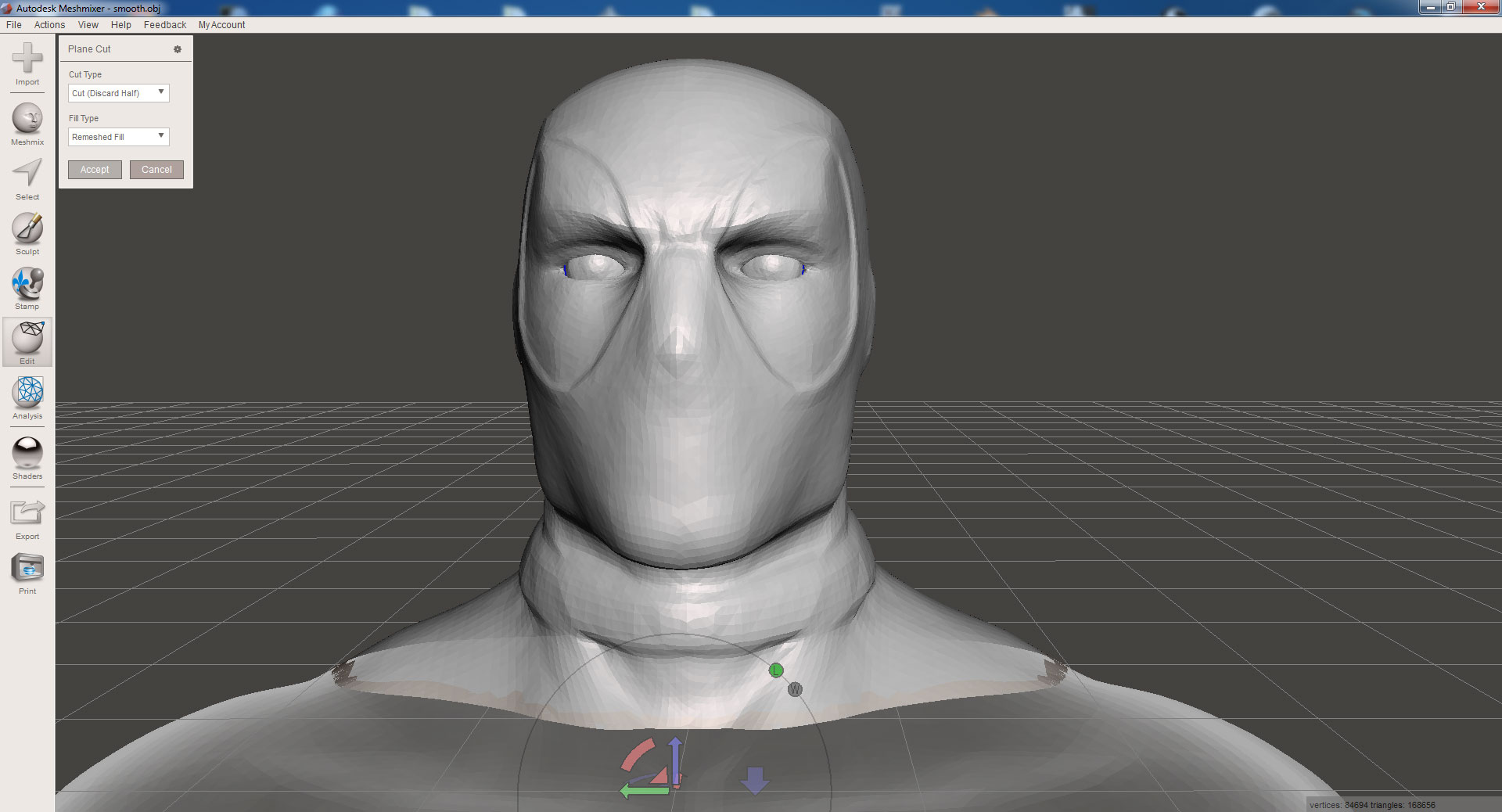Click the green L local frame handle
The height and width of the screenshot is (812, 1502).
click(776, 670)
